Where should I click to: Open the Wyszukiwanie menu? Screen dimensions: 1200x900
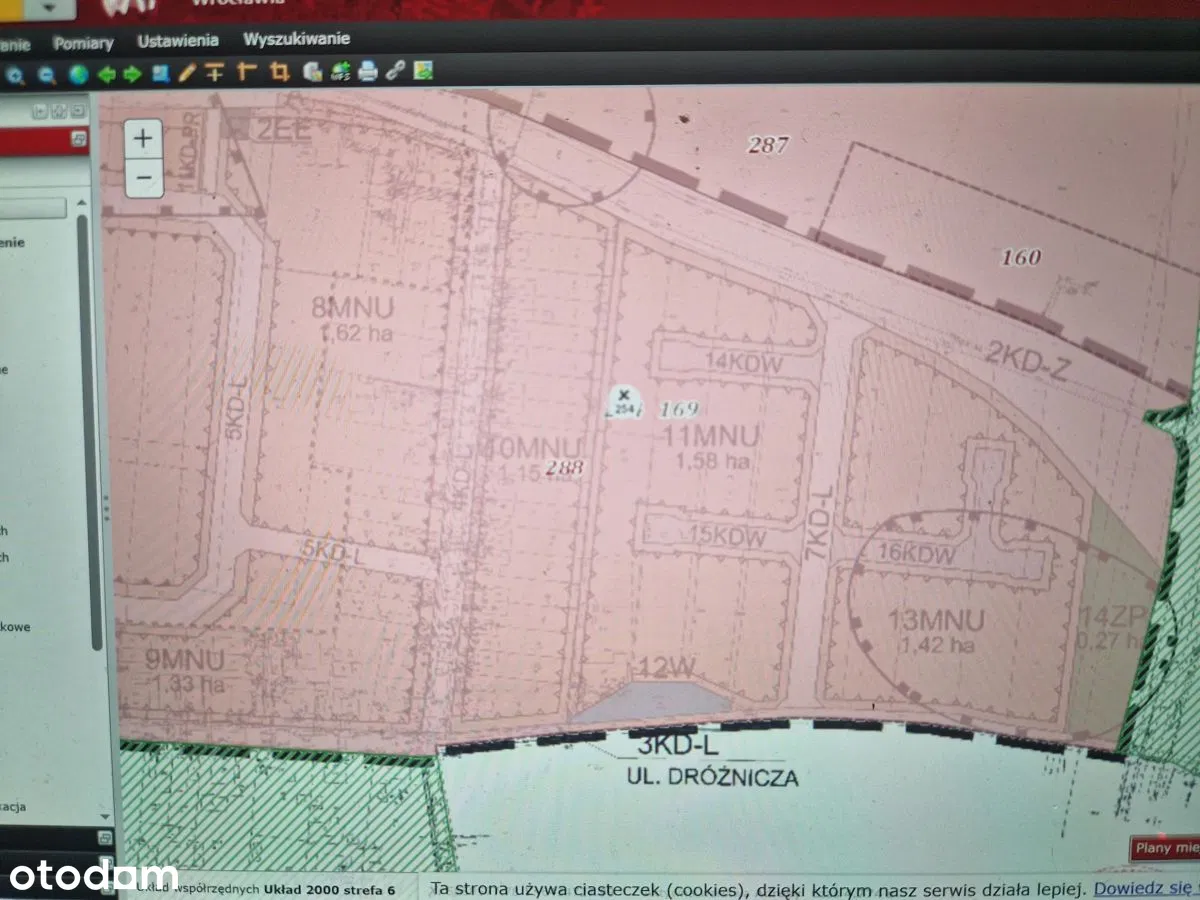pos(296,39)
